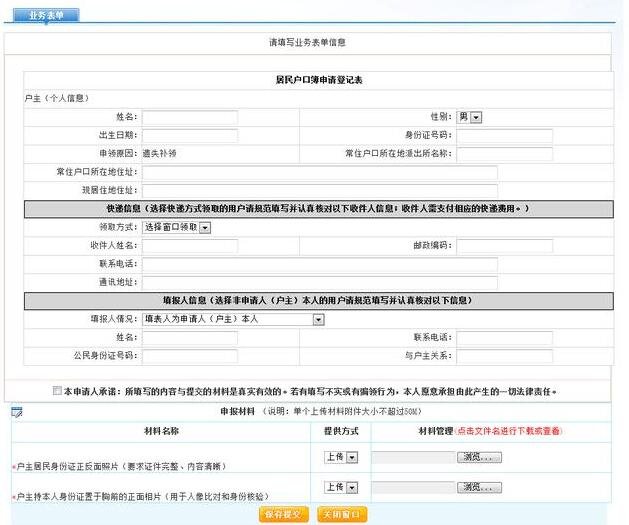Click the 提供方式 column header
This screenshot has height=525, width=629.
click(x=341, y=431)
